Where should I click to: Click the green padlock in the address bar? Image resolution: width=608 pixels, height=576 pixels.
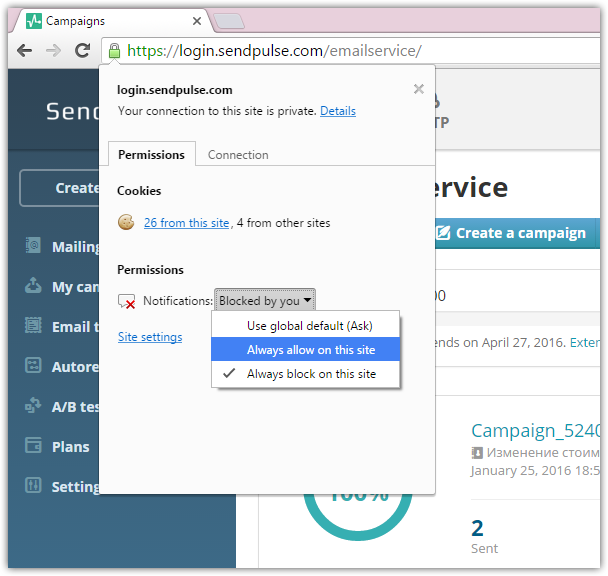point(114,51)
